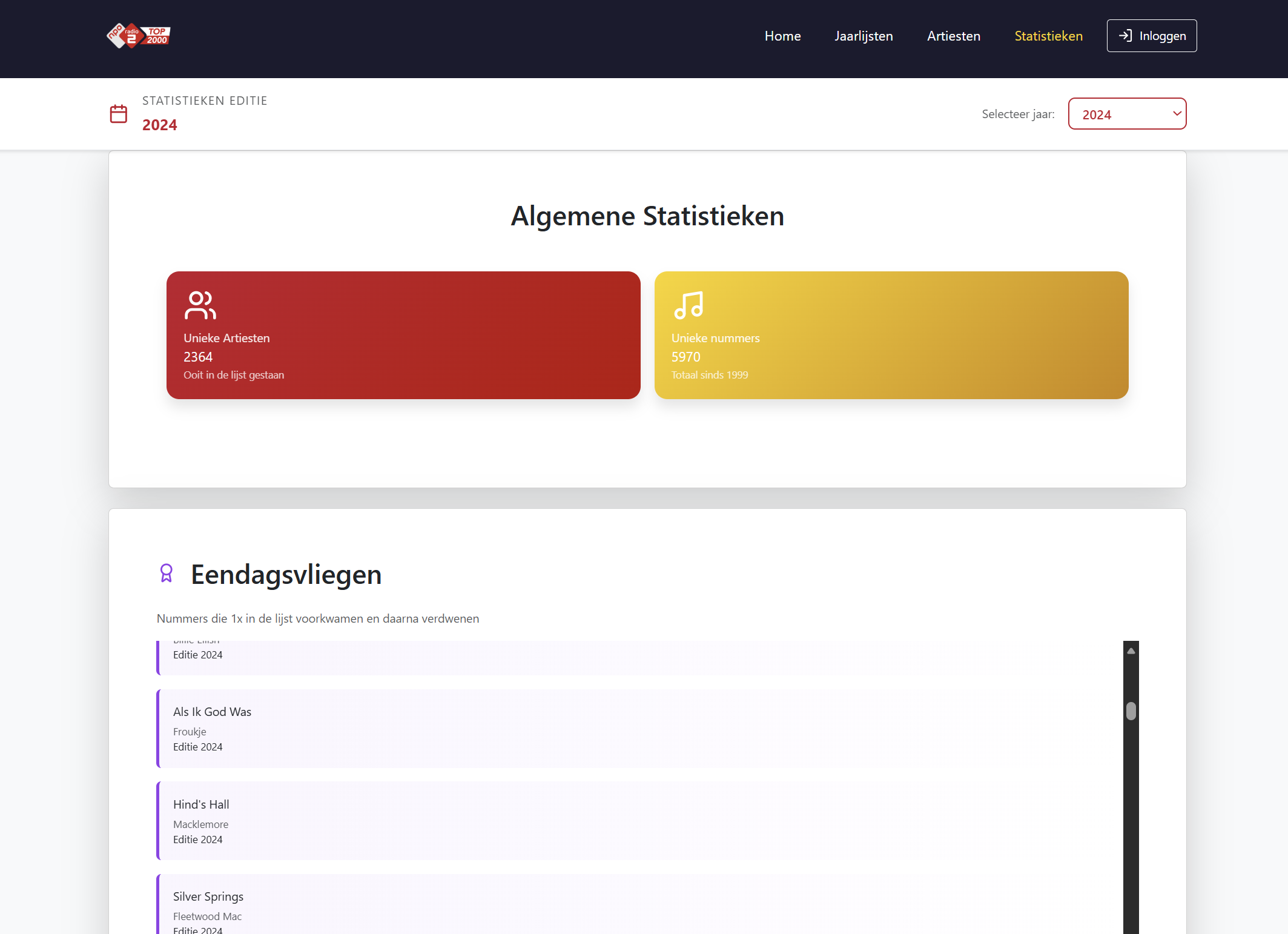Click the scrollbar thumb in the Eendagsvliegen list
This screenshot has height=934, width=1288.
point(1131,710)
